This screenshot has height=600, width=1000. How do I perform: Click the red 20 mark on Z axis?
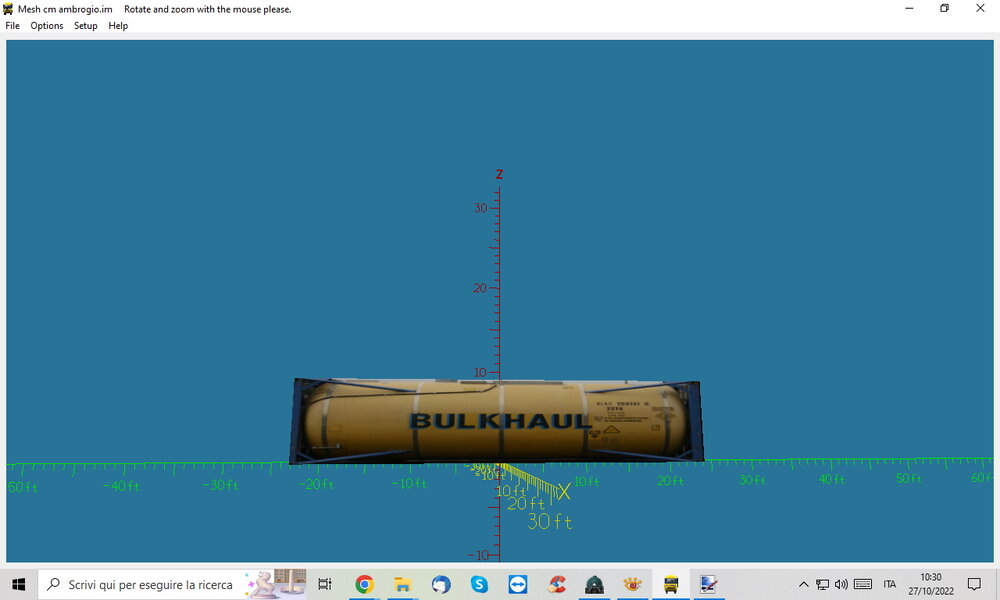pyautogui.click(x=480, y=288)
